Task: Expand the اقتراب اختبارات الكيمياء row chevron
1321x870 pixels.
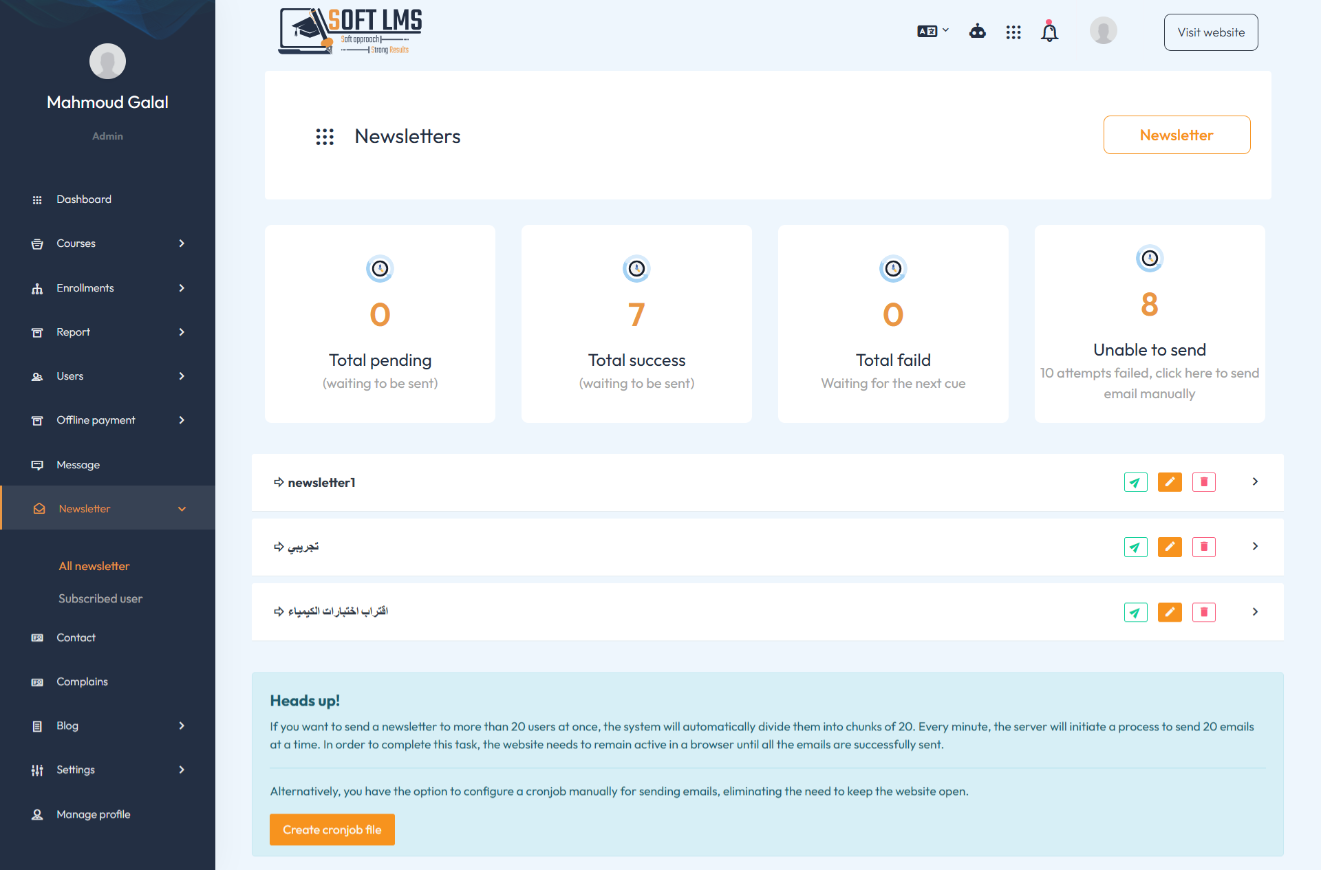Action: (x=1255, y=612)
